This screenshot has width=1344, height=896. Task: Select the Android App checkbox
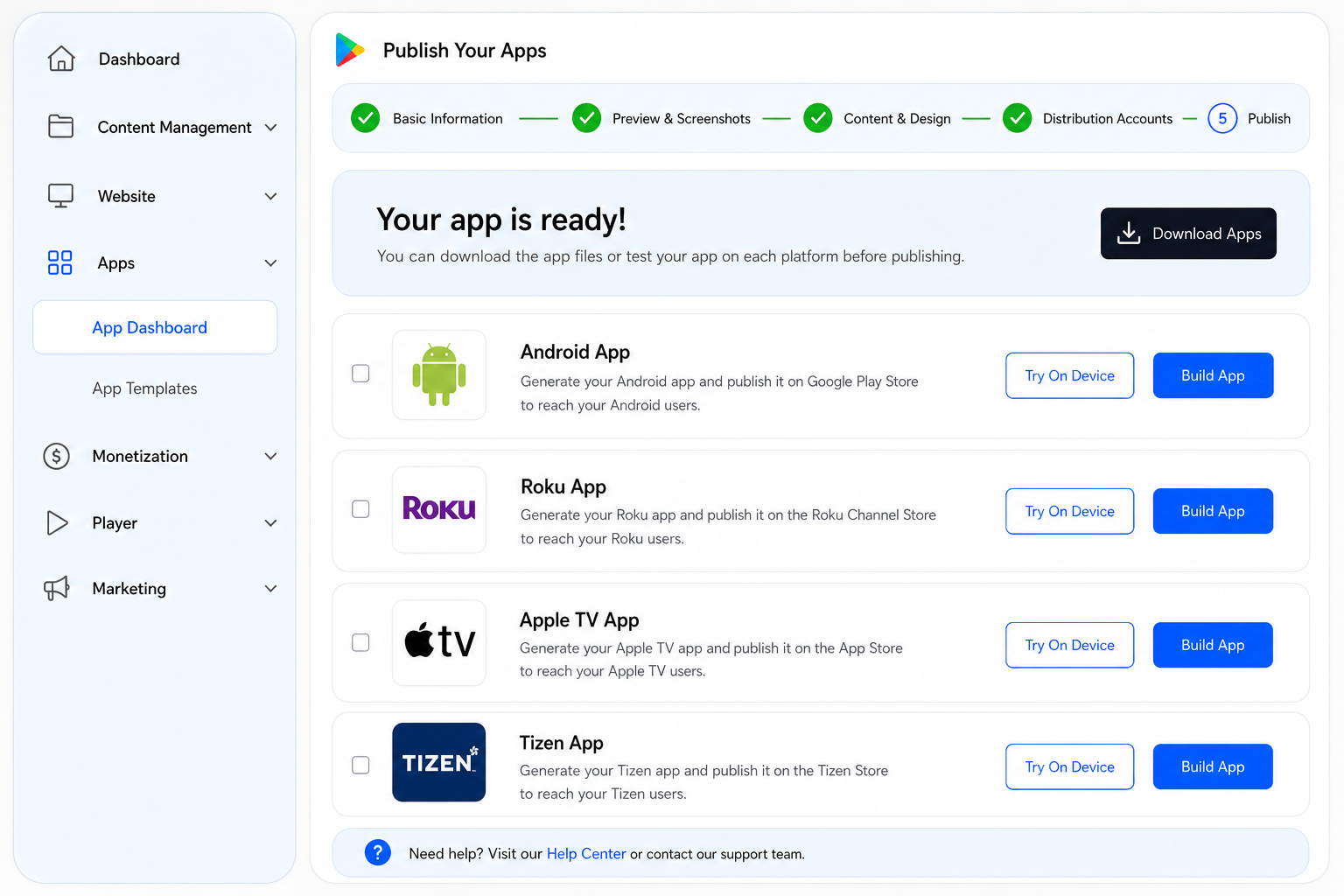360,374
